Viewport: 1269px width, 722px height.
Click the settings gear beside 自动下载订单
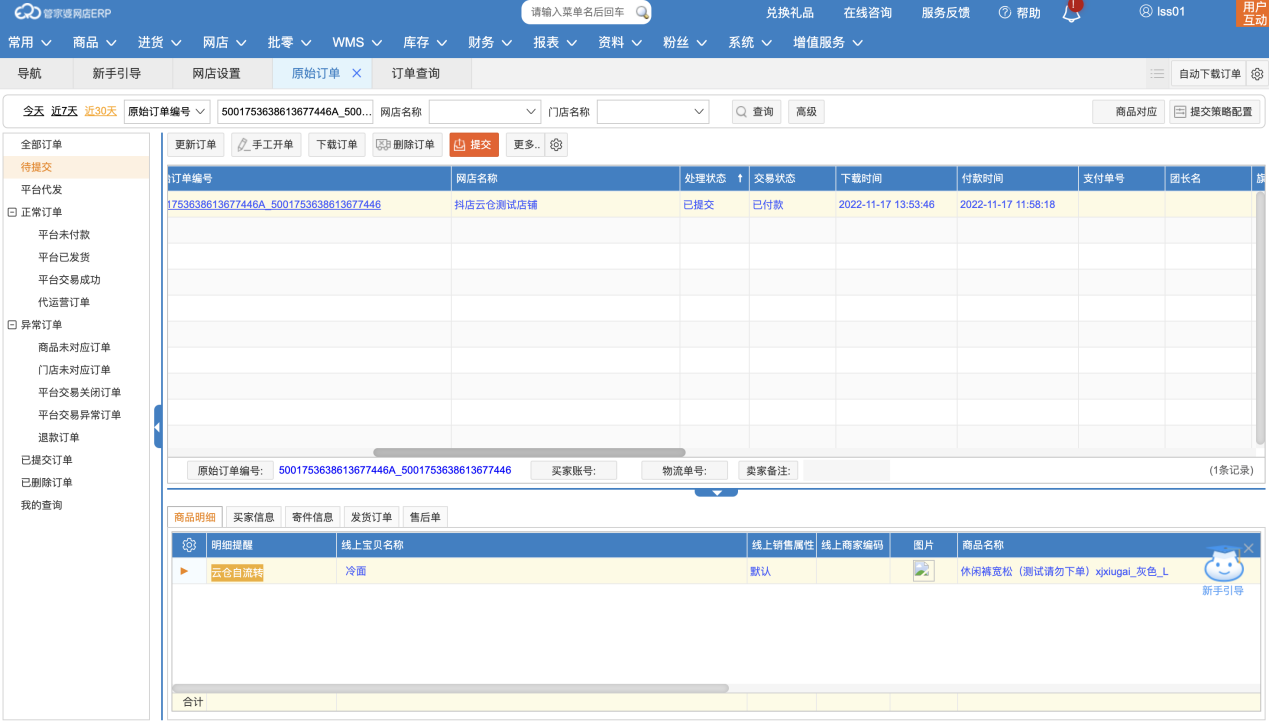pyautogui.click(x=1258, y=74)
